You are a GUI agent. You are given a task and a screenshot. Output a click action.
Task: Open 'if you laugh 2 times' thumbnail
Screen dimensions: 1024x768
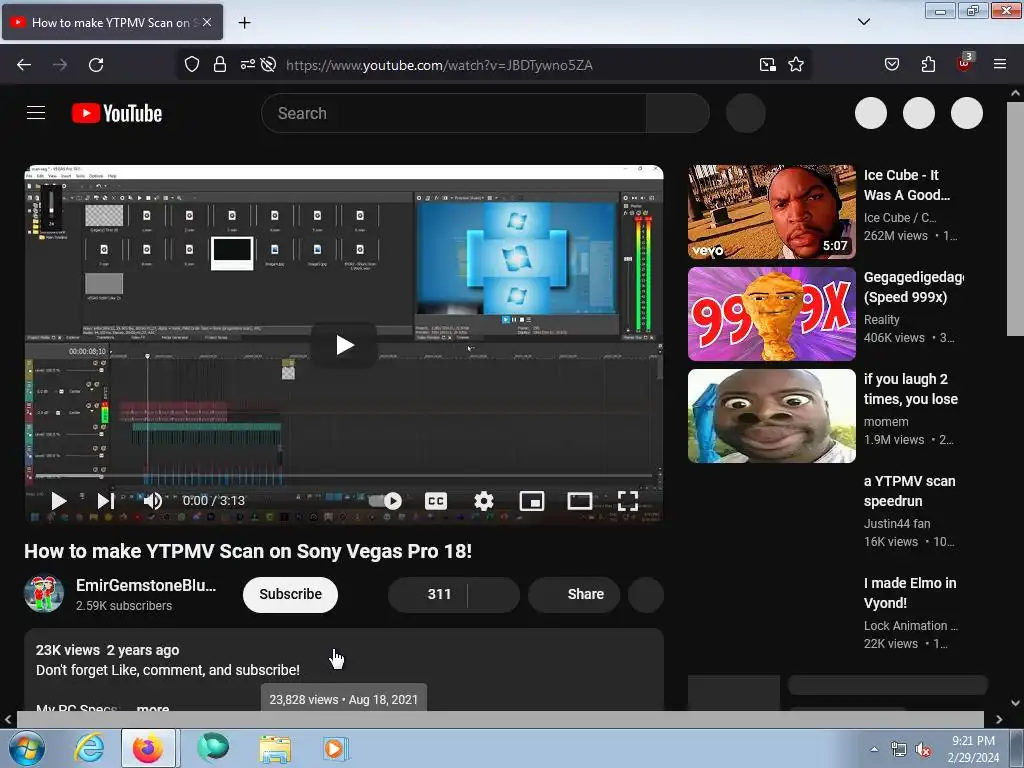click(x=772, y=416)
